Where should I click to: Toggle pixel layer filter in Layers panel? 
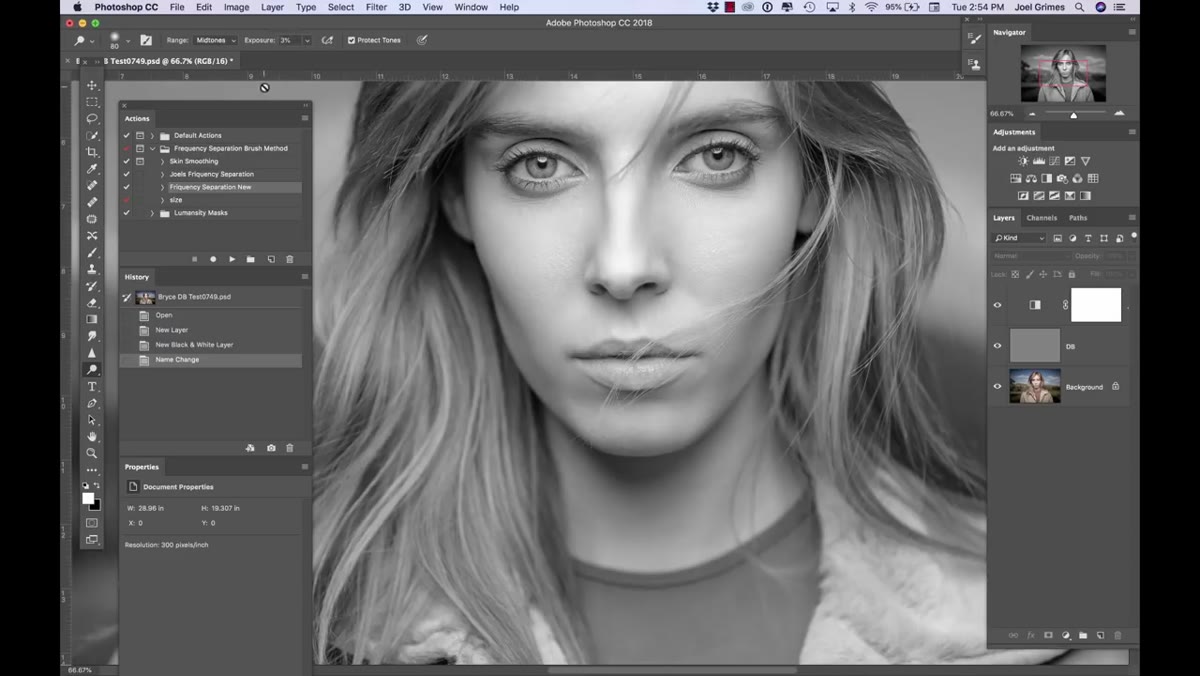[x=1059, y=238]
